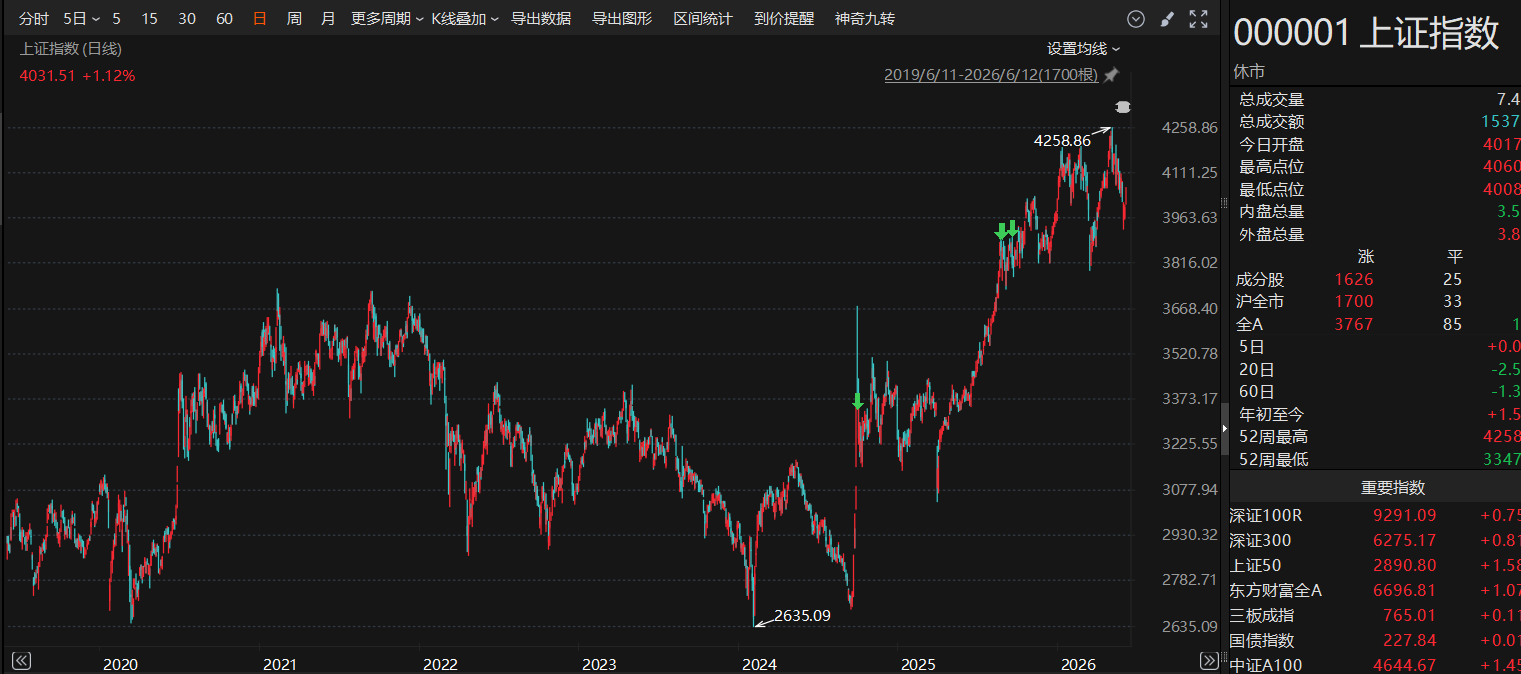Image resolution: width=1521 pixels, height=674 pixels.
Task: Switch to 月 monthly period
Action: (x=328, y=19)
